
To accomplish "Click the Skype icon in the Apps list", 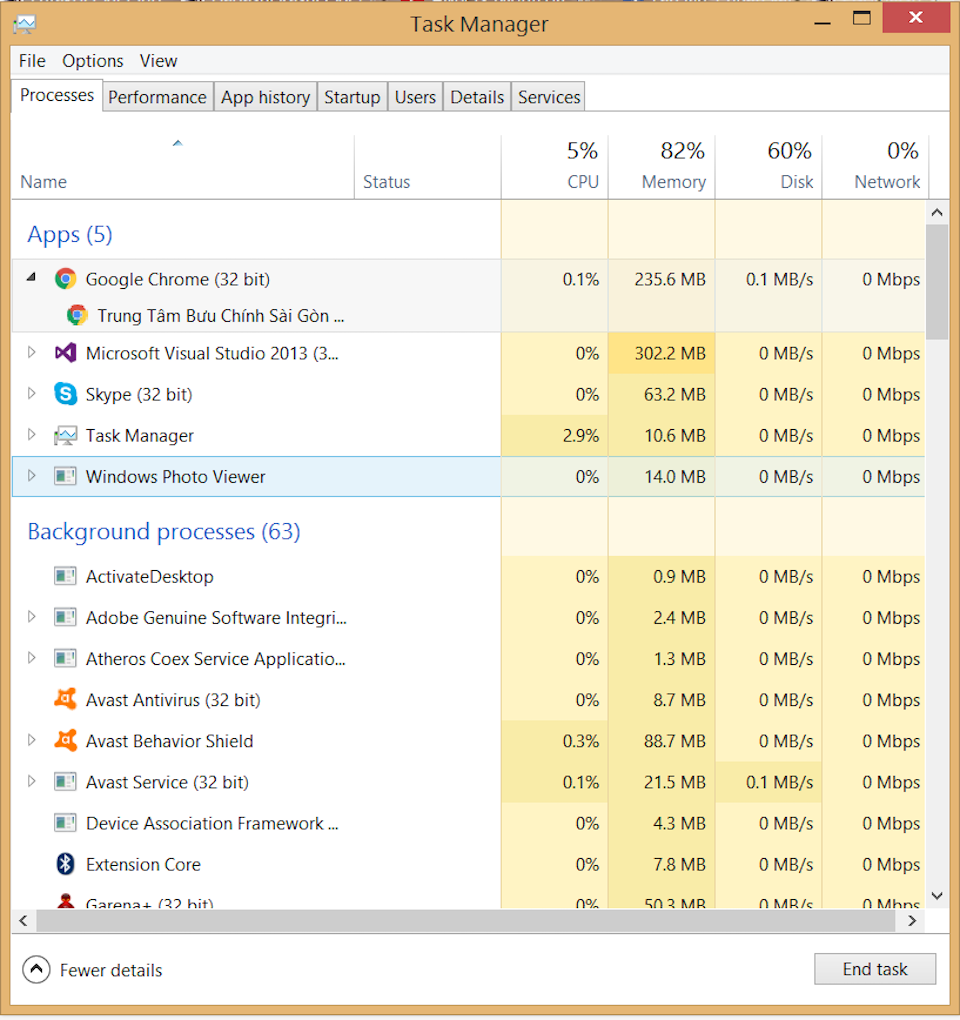I will point(65,394).
